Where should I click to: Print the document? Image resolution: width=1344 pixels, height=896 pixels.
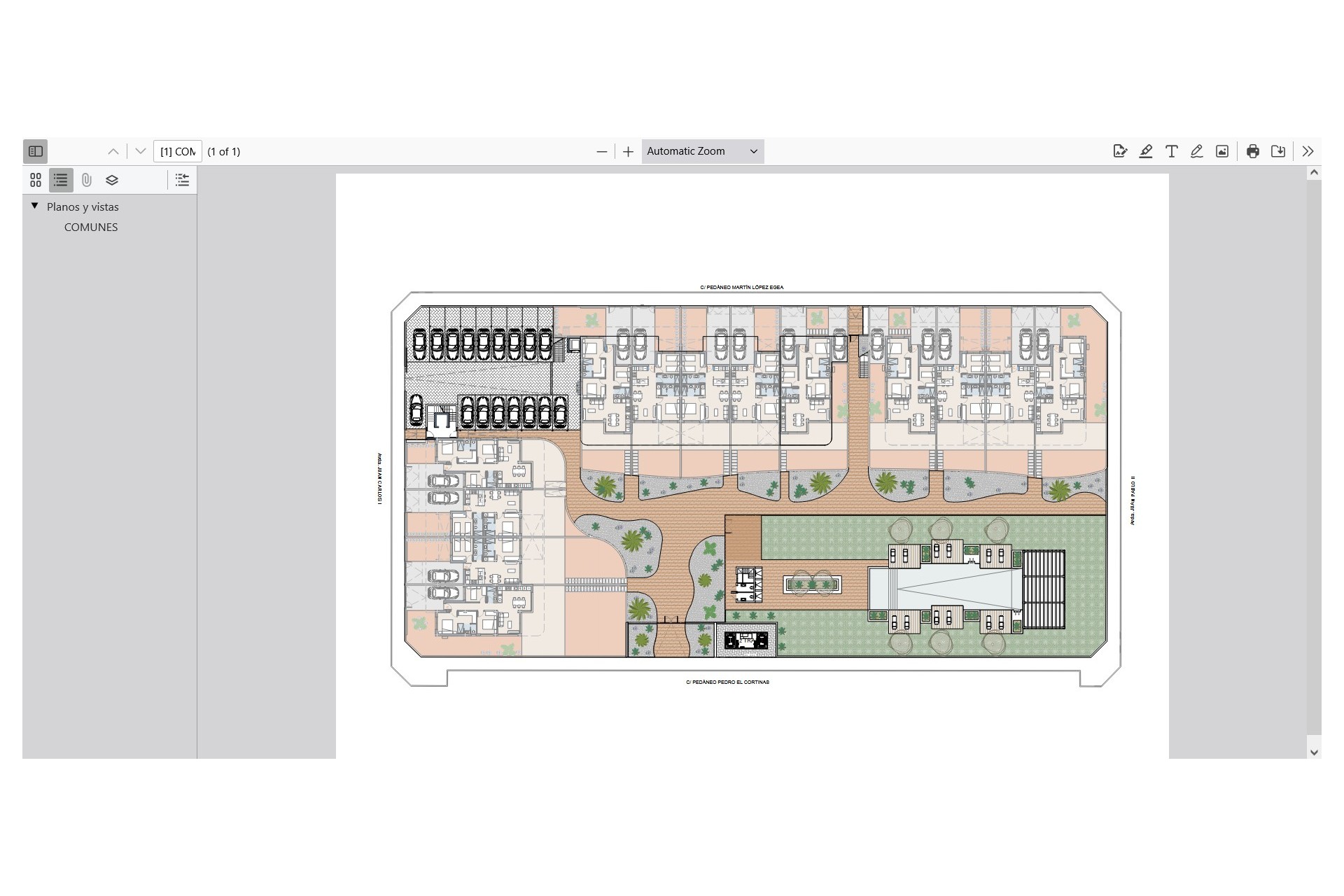point(1252,151)
